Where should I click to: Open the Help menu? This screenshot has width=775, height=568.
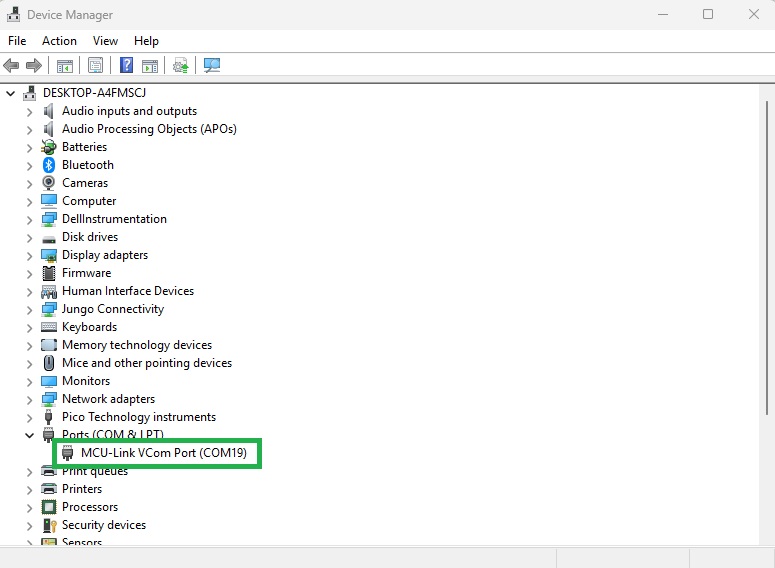coord(146,41)
